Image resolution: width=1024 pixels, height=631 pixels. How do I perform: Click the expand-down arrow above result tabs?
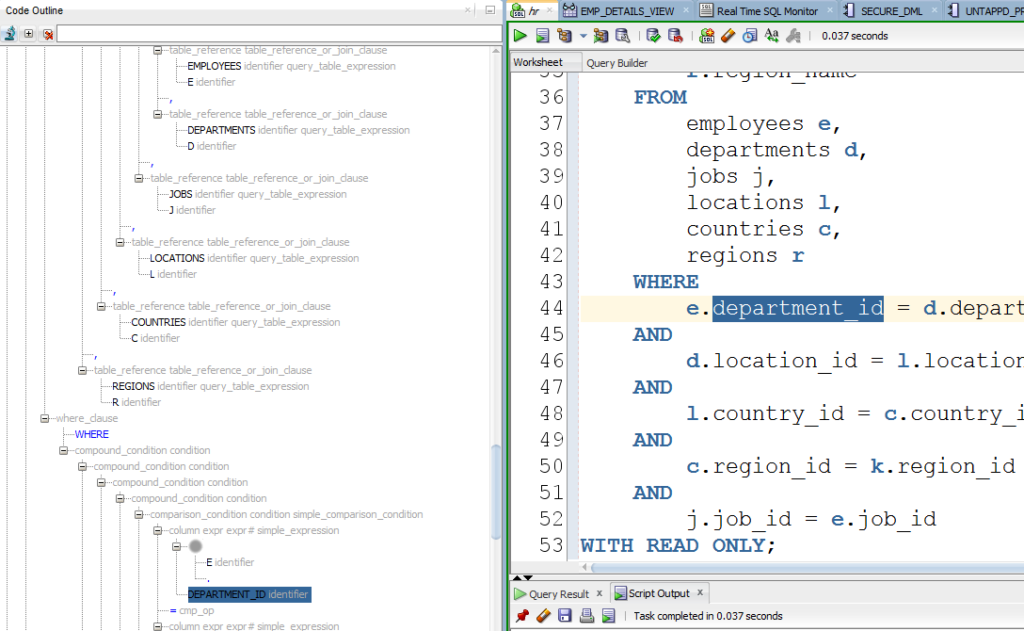(x=528, y=577)
